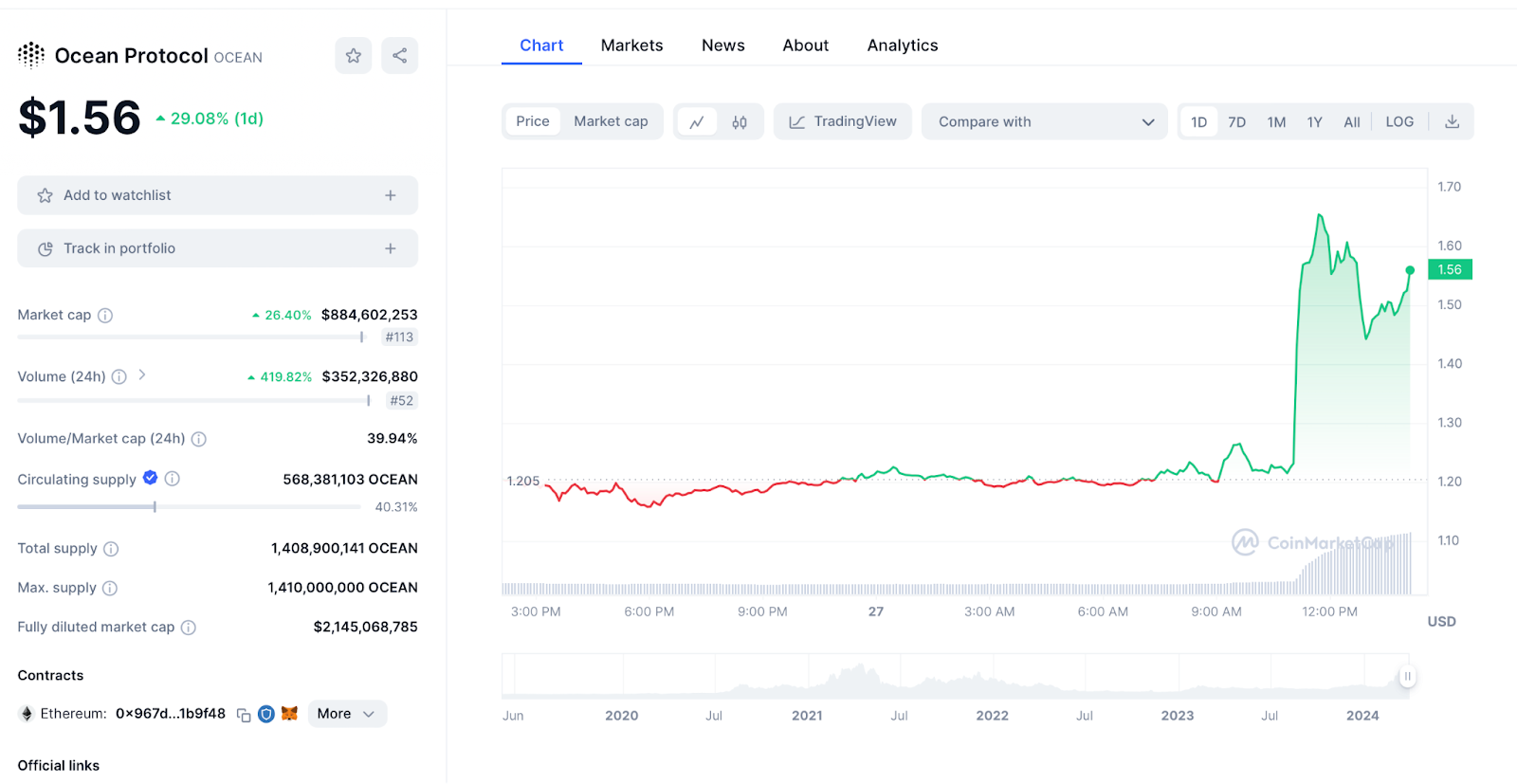
Task: Click the 29.08% (1d) price change
Action: coord(210,119)
